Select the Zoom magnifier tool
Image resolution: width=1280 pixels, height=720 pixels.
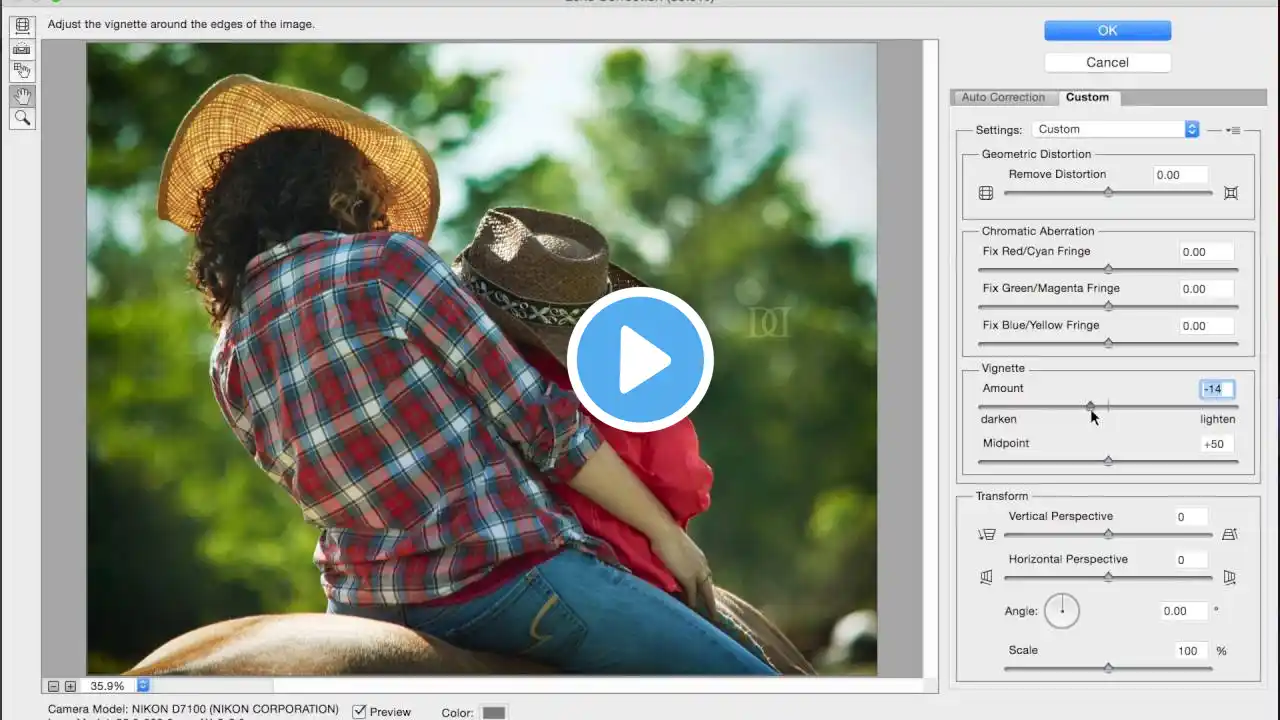click(22, 119)
